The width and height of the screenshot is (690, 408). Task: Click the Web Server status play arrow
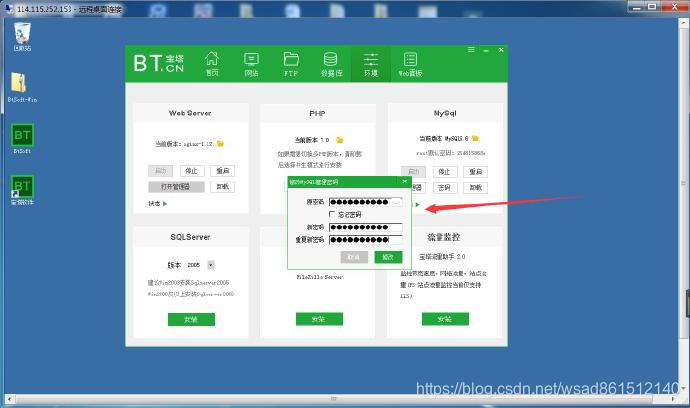pyautogui.click(x=165, y=204)
